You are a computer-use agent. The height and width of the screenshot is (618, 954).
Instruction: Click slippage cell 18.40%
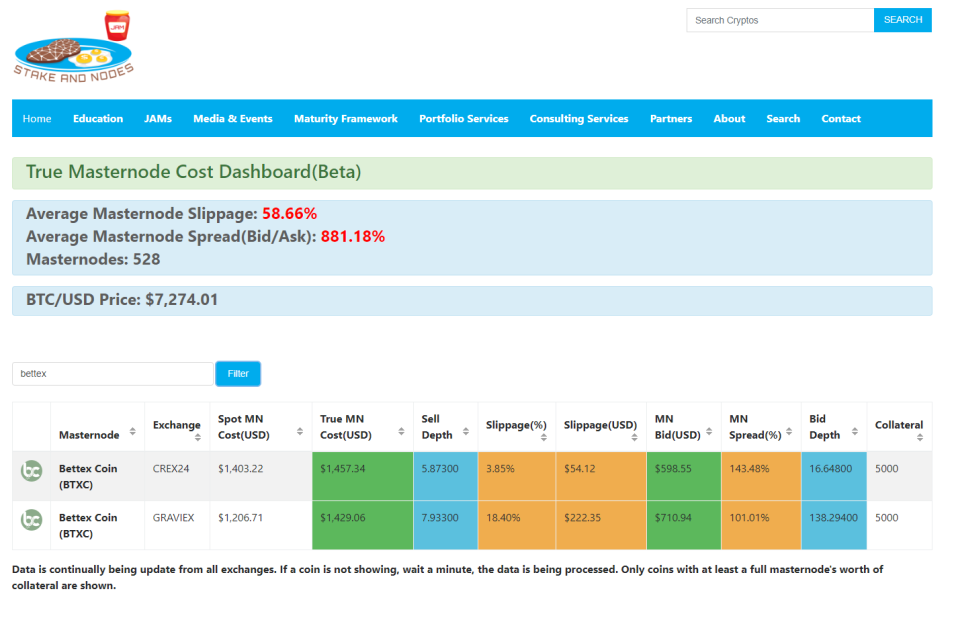pyautogui.click(x=517, y=525)
